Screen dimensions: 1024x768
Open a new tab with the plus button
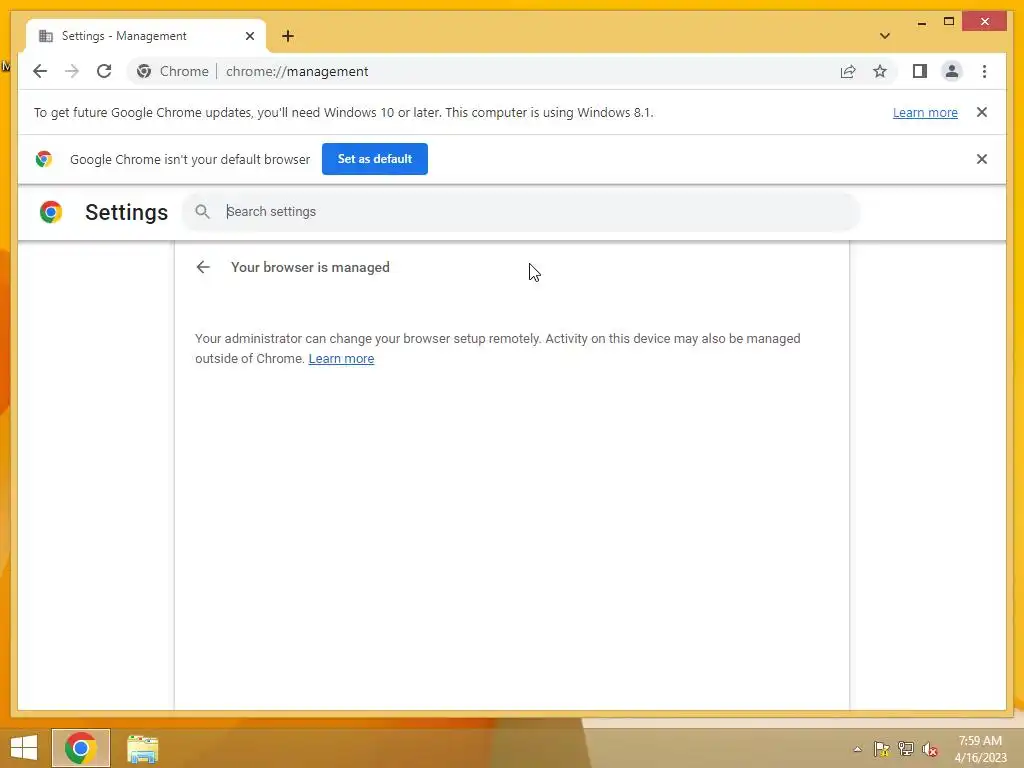tap(288, 36)
